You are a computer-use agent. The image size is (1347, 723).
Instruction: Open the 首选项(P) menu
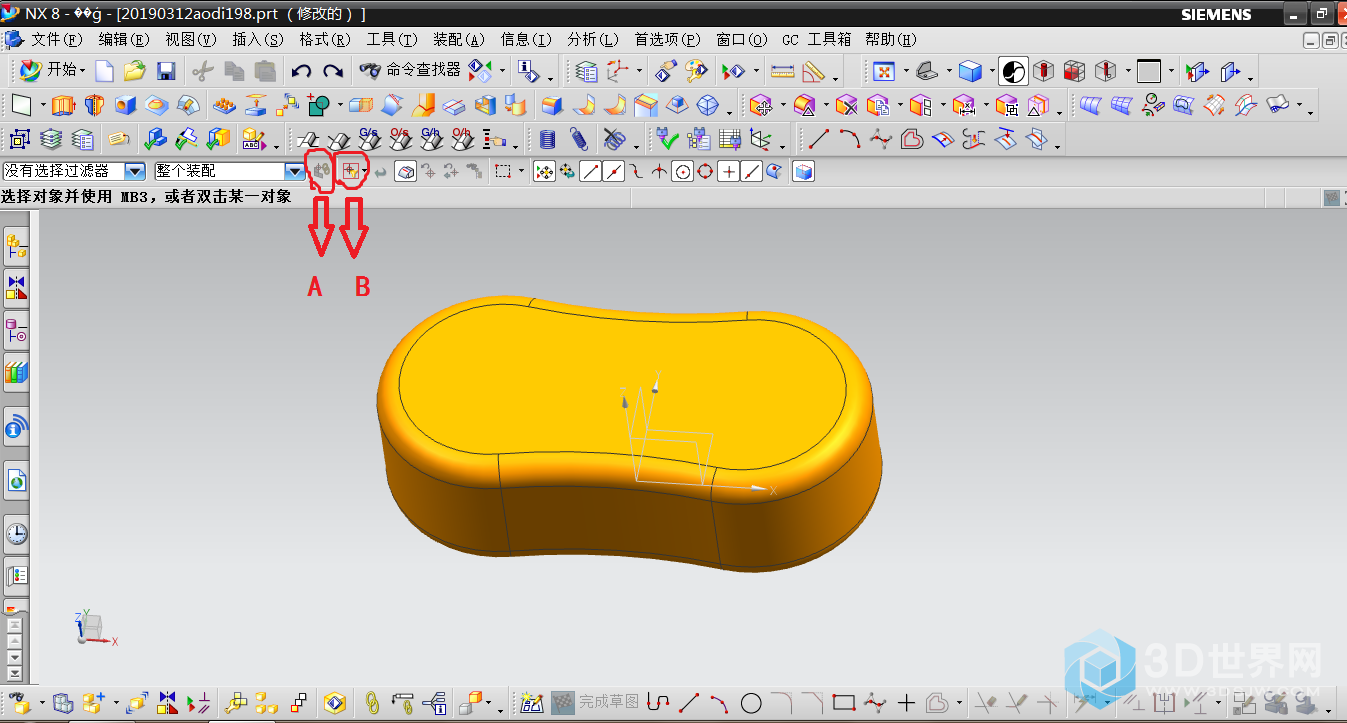[x=668, y=39]
